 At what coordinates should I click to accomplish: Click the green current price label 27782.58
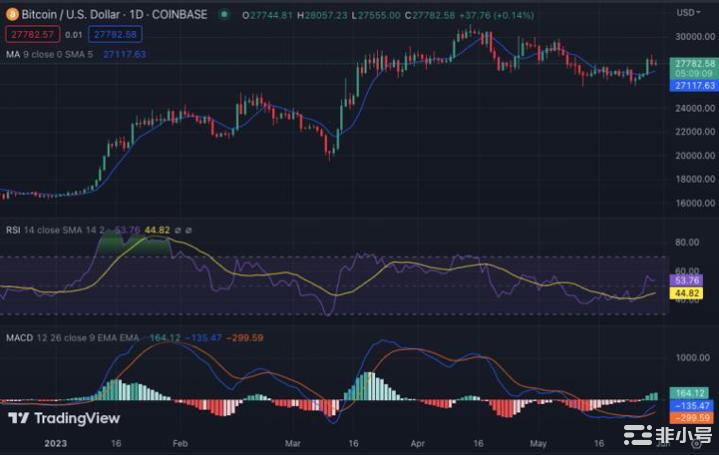click(x=695, y=62)
